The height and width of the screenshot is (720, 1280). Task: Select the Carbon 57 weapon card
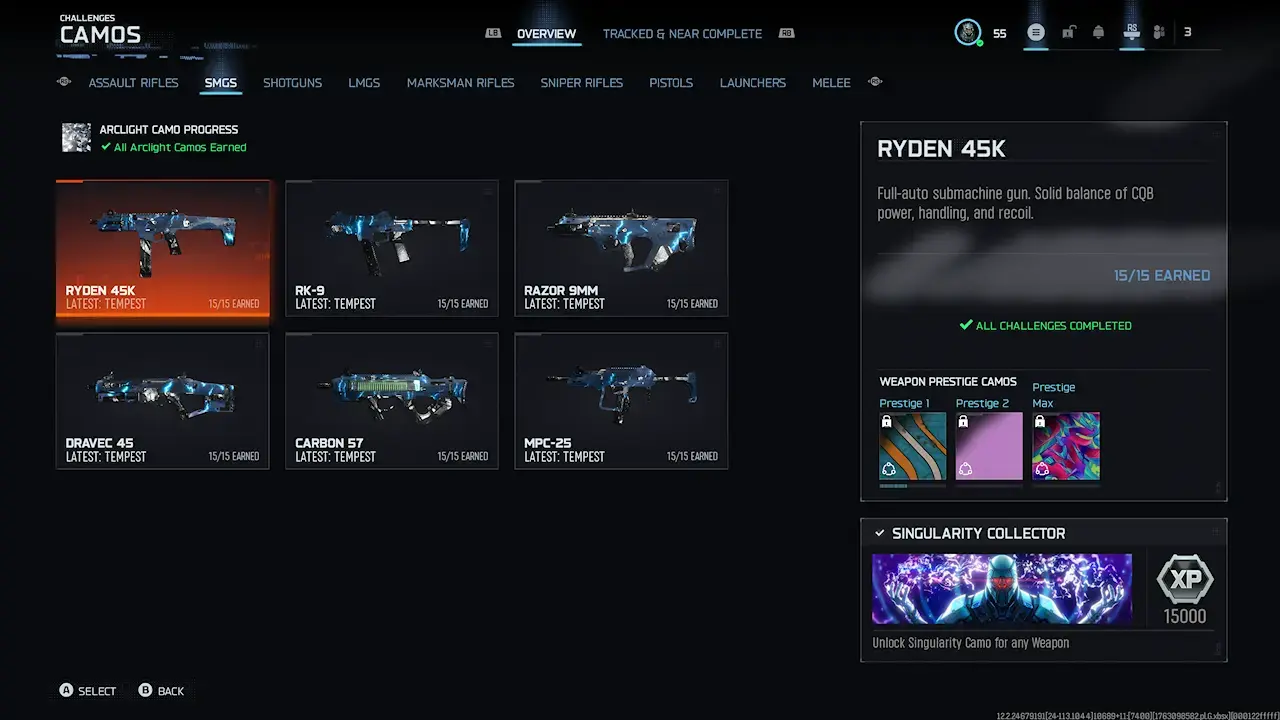point(392,401)
